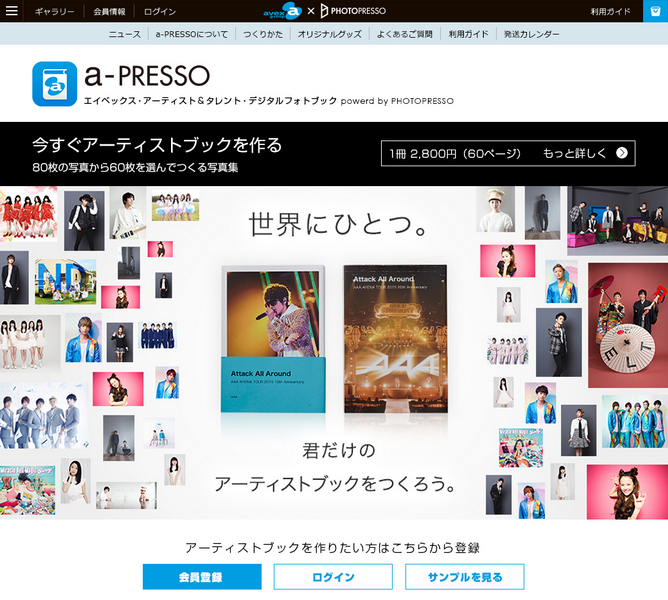Viewport: 668px width, 600px height.
Task: Go to ニュース tab
Action: (x=124, y=34)
